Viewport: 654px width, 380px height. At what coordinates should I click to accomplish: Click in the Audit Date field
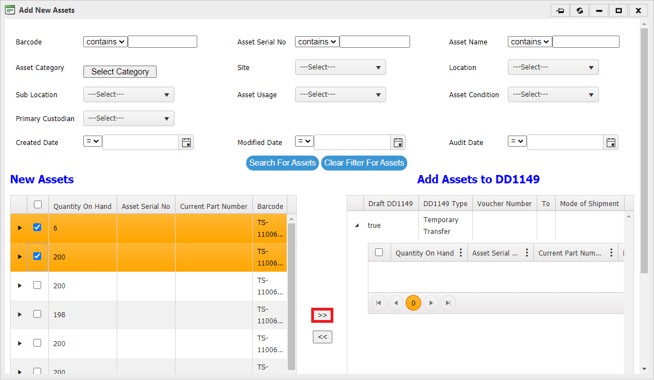[x=565, y=142]
